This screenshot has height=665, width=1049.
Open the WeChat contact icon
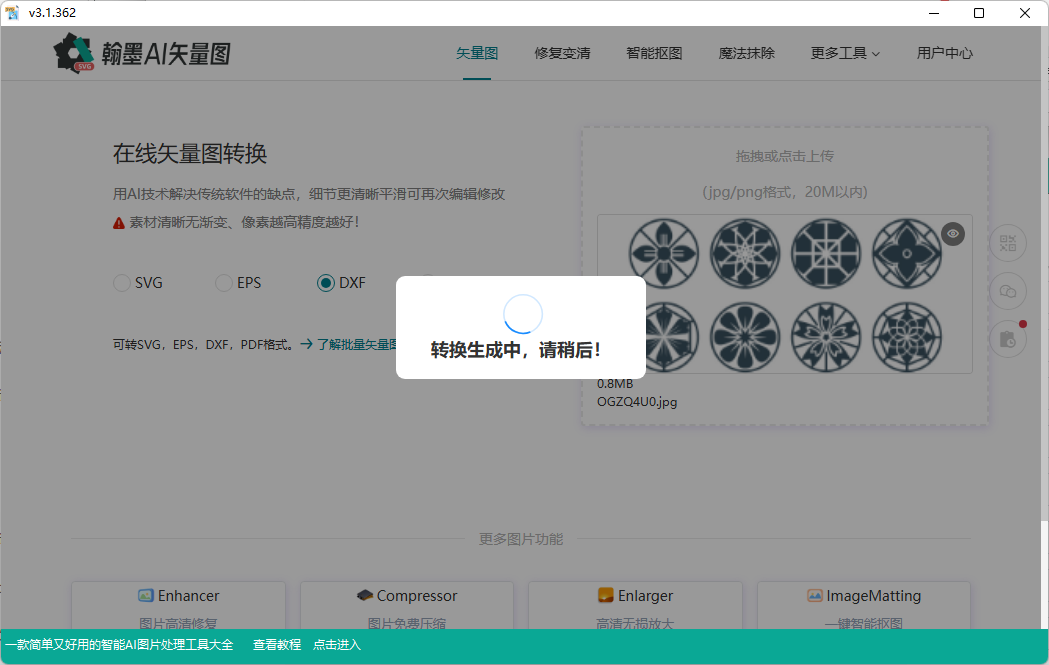pos(1008,291)
